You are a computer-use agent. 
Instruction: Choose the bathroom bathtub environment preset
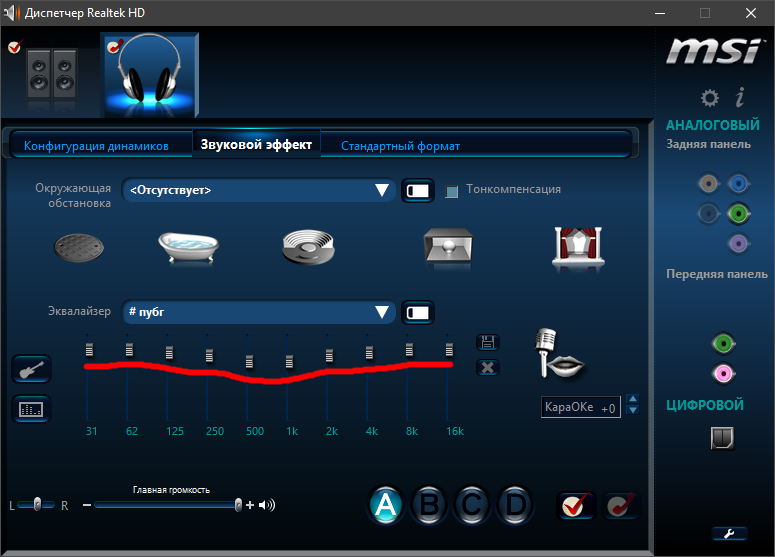point(189,247)
